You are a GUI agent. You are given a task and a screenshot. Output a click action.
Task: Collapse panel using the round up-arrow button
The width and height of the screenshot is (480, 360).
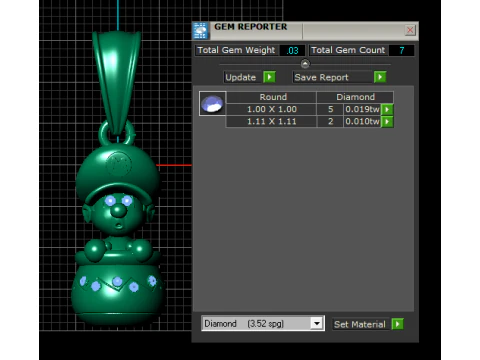(x=305, y=63)
